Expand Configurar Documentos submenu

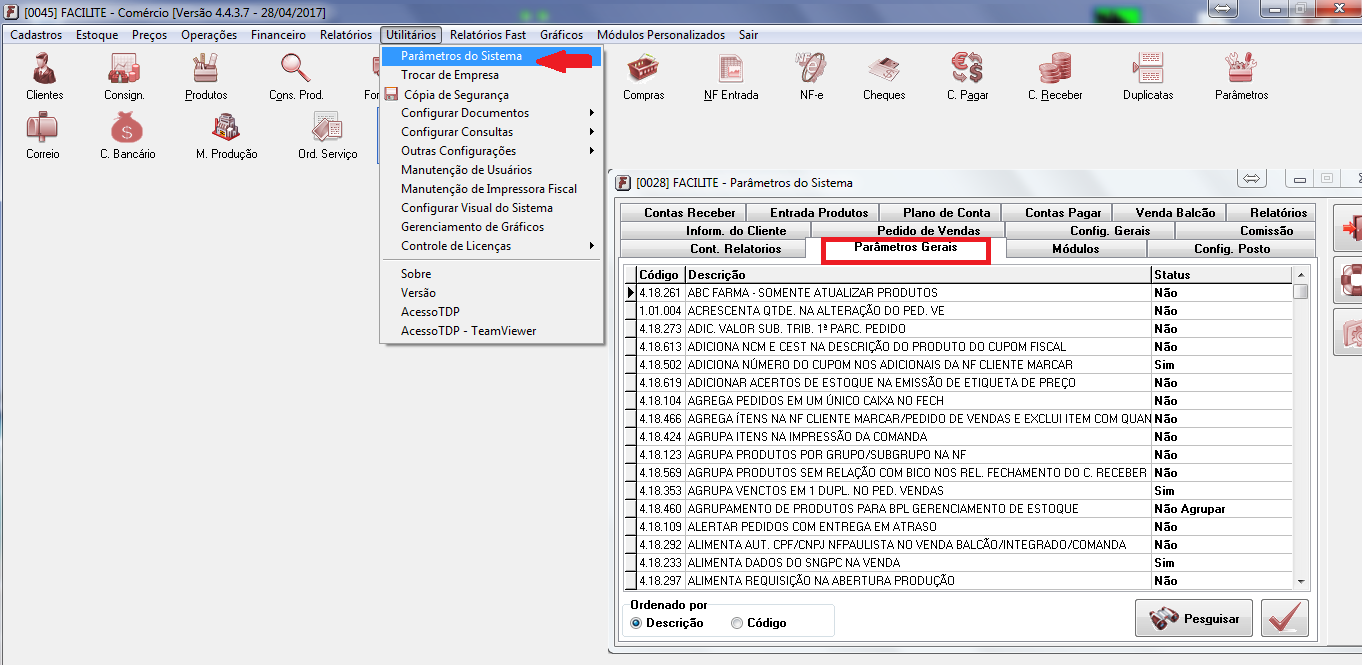coord(492,113)
